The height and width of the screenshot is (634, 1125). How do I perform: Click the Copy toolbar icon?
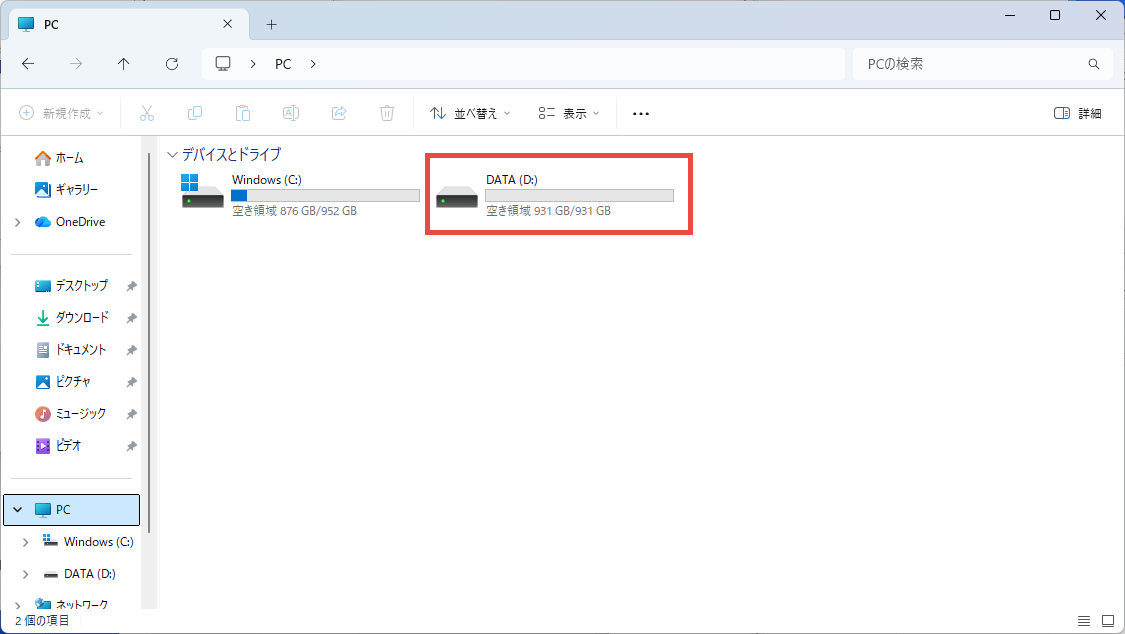195,113
